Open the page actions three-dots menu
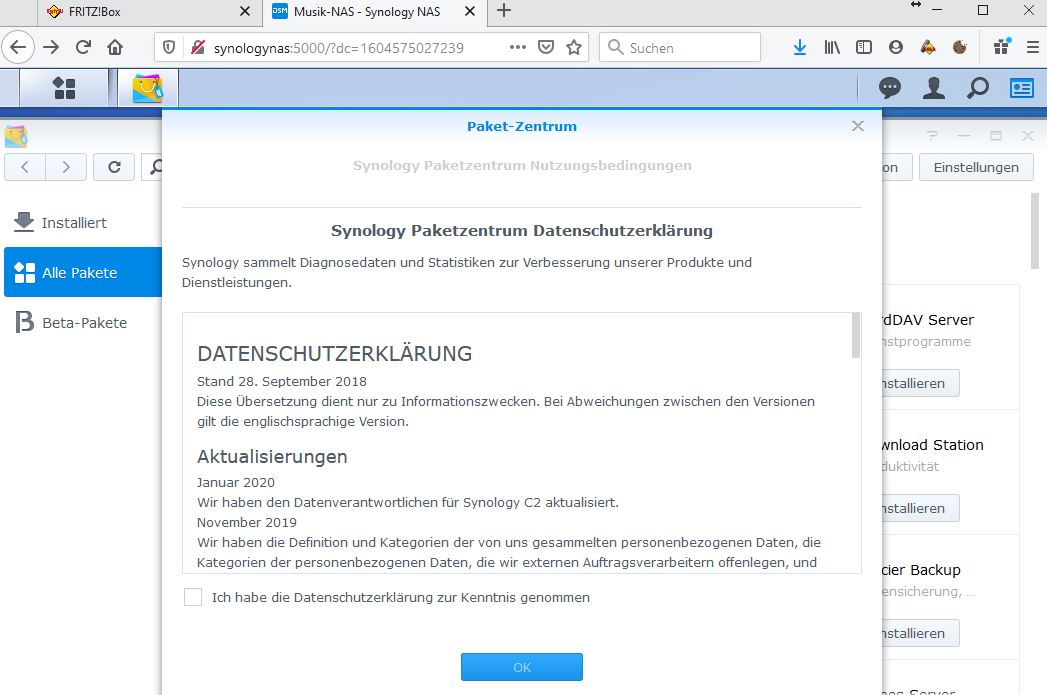The image size is (1047, 695). coord(517,47)
